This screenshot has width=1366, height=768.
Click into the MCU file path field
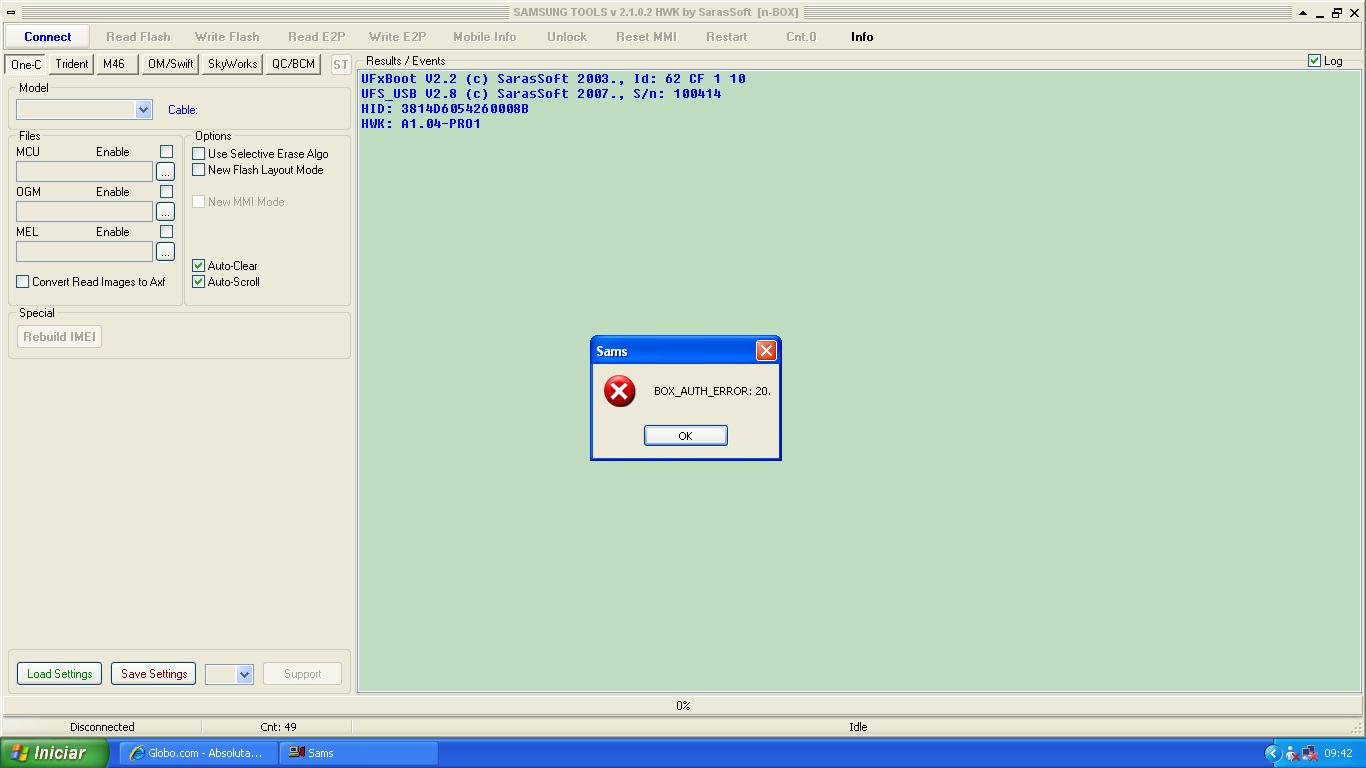[84, 172]
